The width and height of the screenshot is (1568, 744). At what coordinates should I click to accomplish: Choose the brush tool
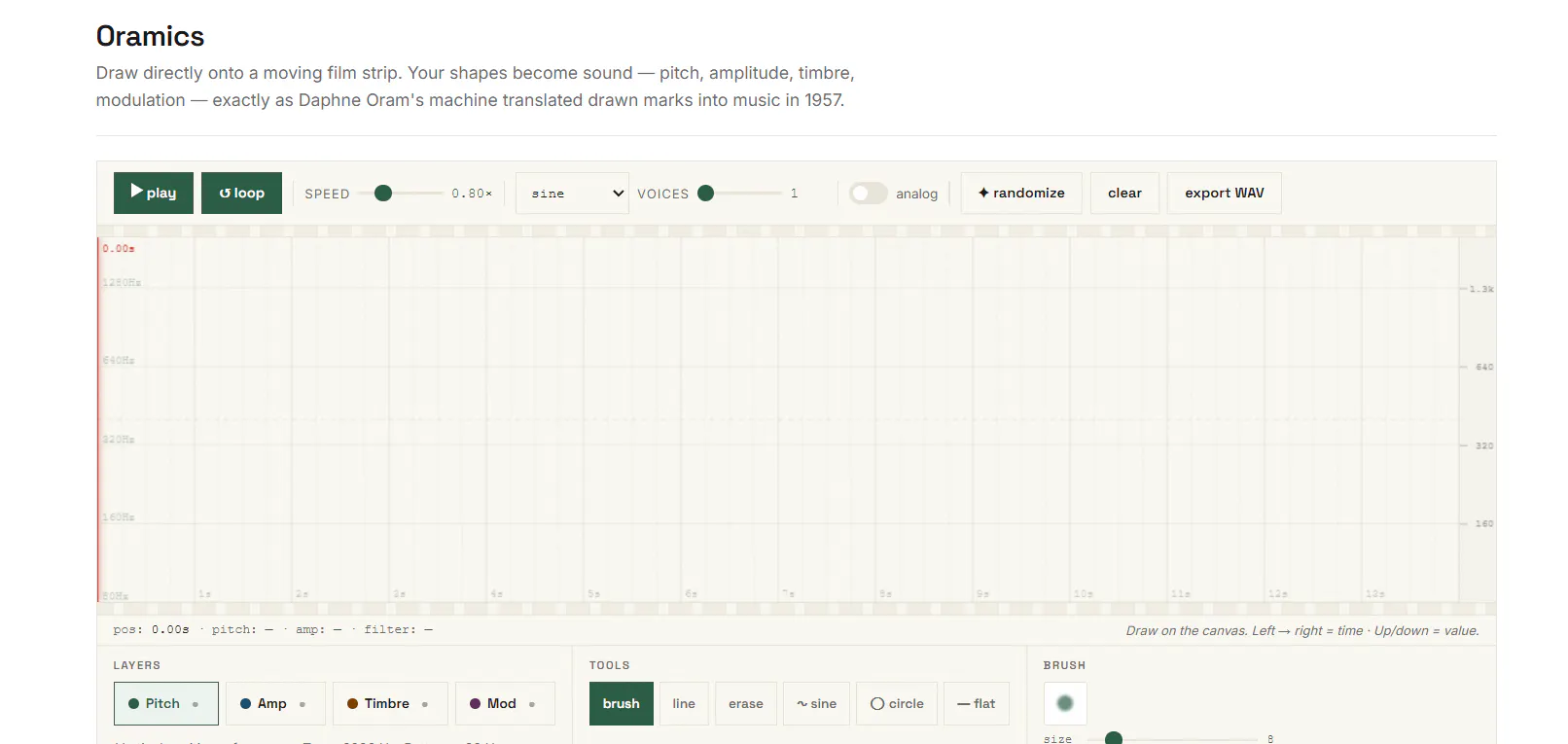tap(622, 704)
